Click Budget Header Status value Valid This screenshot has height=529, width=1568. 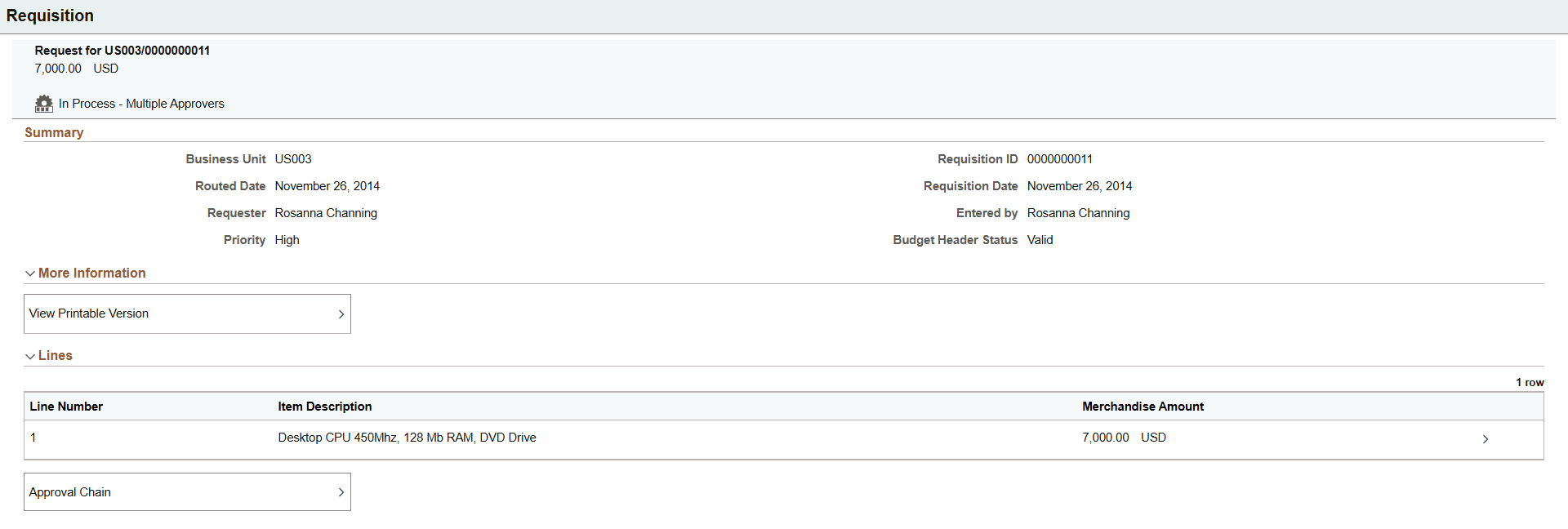click(1040, 240)
